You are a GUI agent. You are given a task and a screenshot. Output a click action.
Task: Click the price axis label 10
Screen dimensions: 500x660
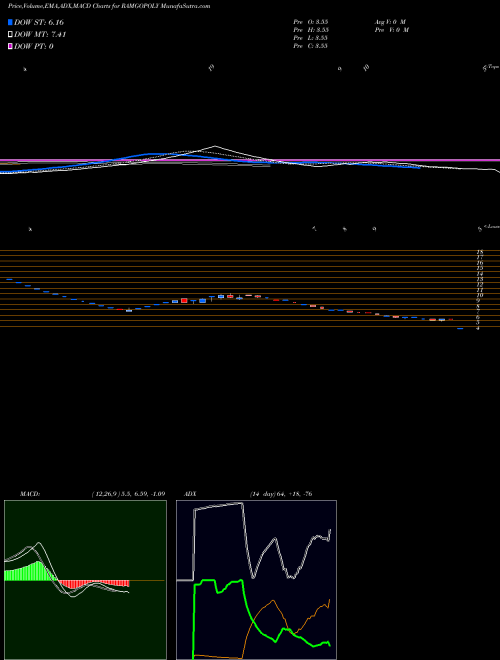[x=479, y=295]
